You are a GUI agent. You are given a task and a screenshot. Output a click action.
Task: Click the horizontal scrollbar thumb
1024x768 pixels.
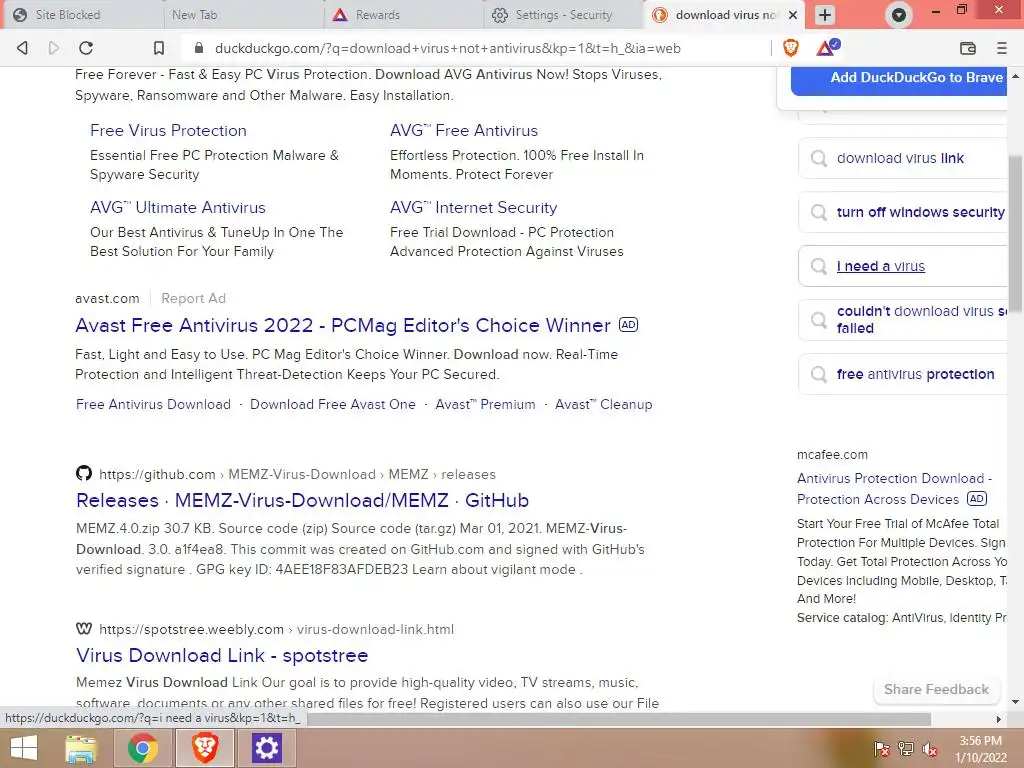[618, 719]
